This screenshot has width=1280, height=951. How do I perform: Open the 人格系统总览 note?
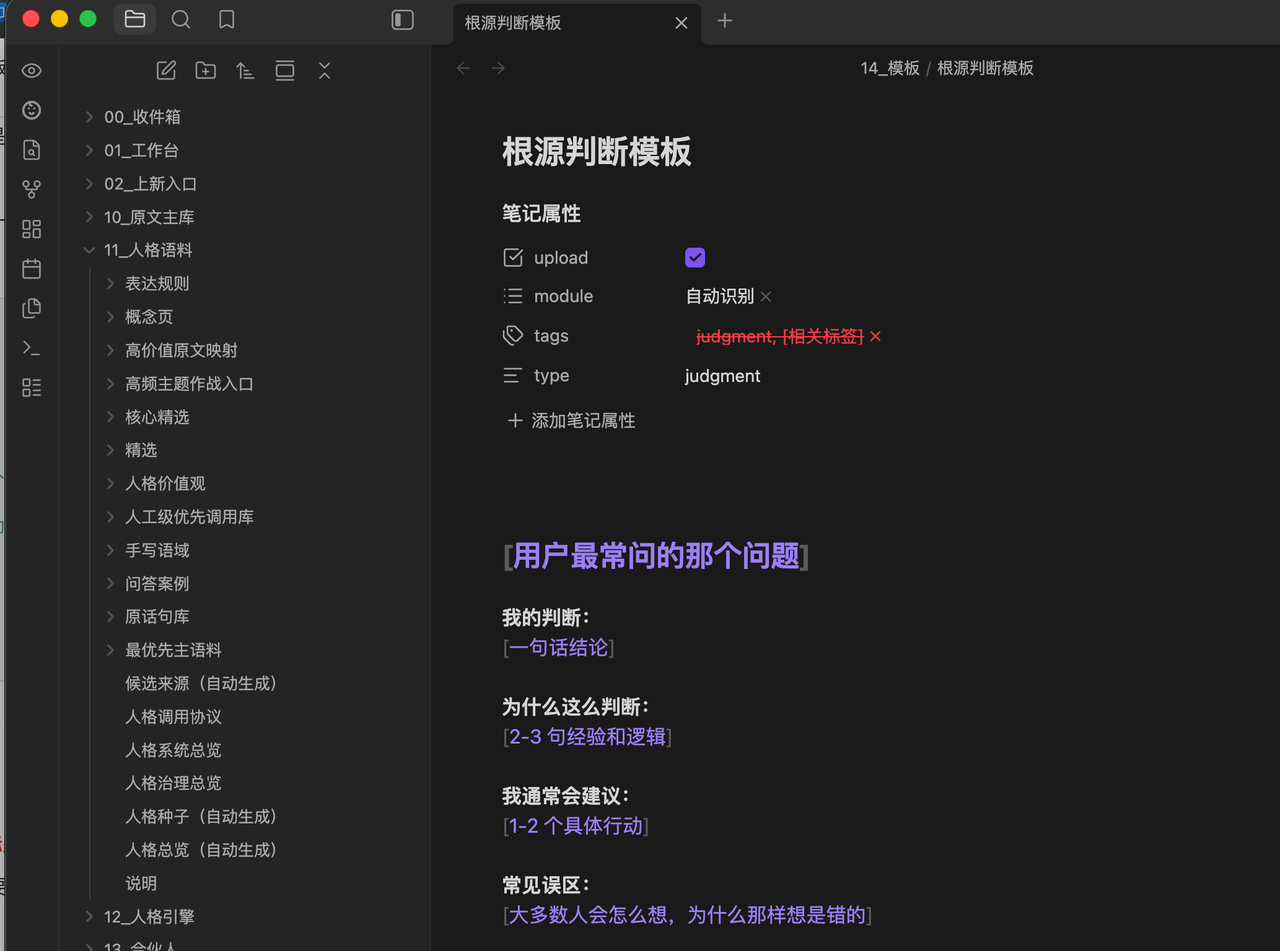173,750
